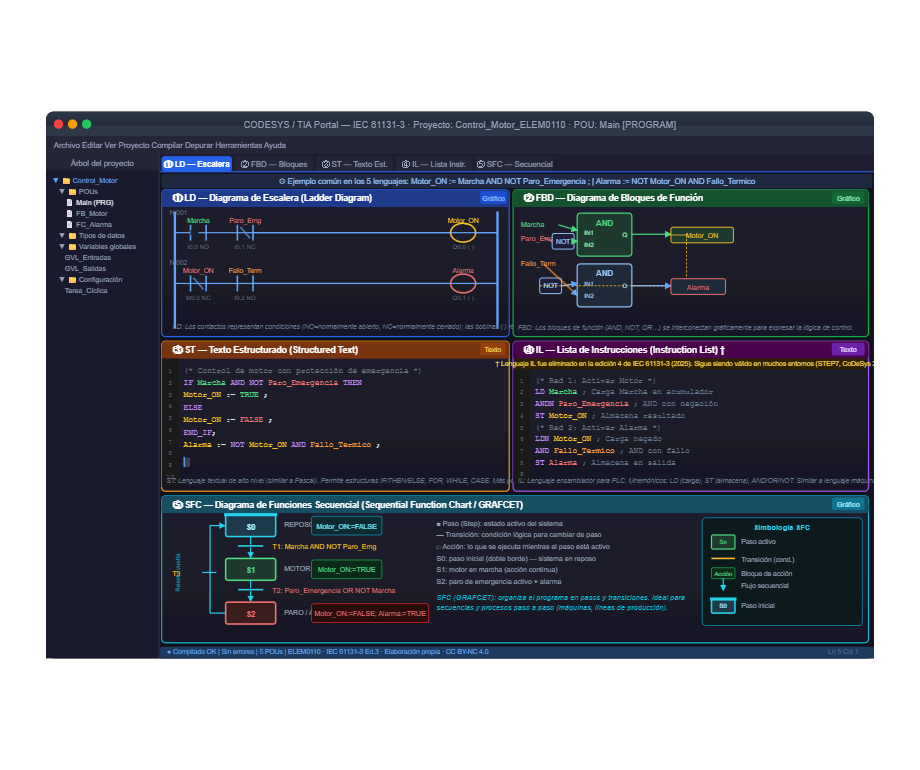Viewport: 920px width, 770px height.
Task: Collapse the Tipos de datos node
Action: coord(62,236)
